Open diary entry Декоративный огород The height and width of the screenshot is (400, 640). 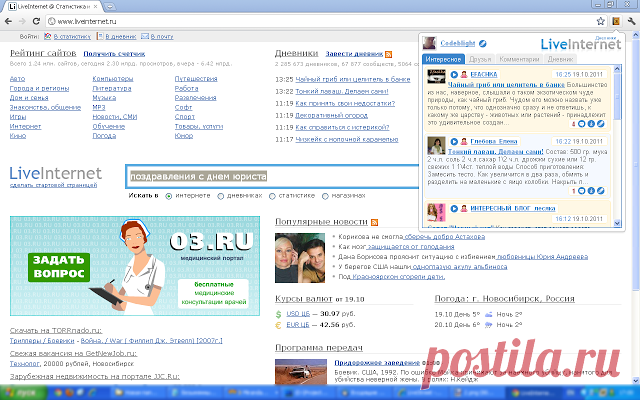click(x=331, y=116)
